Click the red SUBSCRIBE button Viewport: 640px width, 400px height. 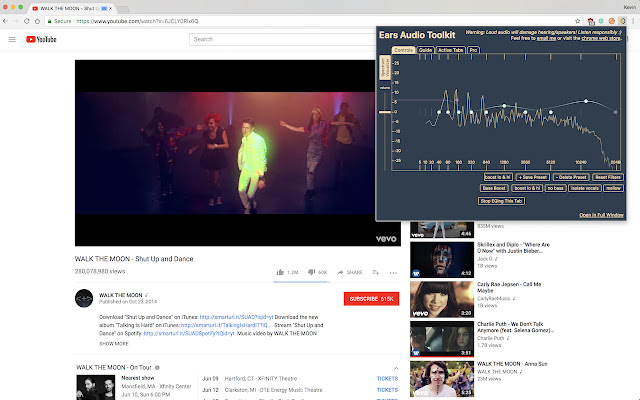coord(370,298)
